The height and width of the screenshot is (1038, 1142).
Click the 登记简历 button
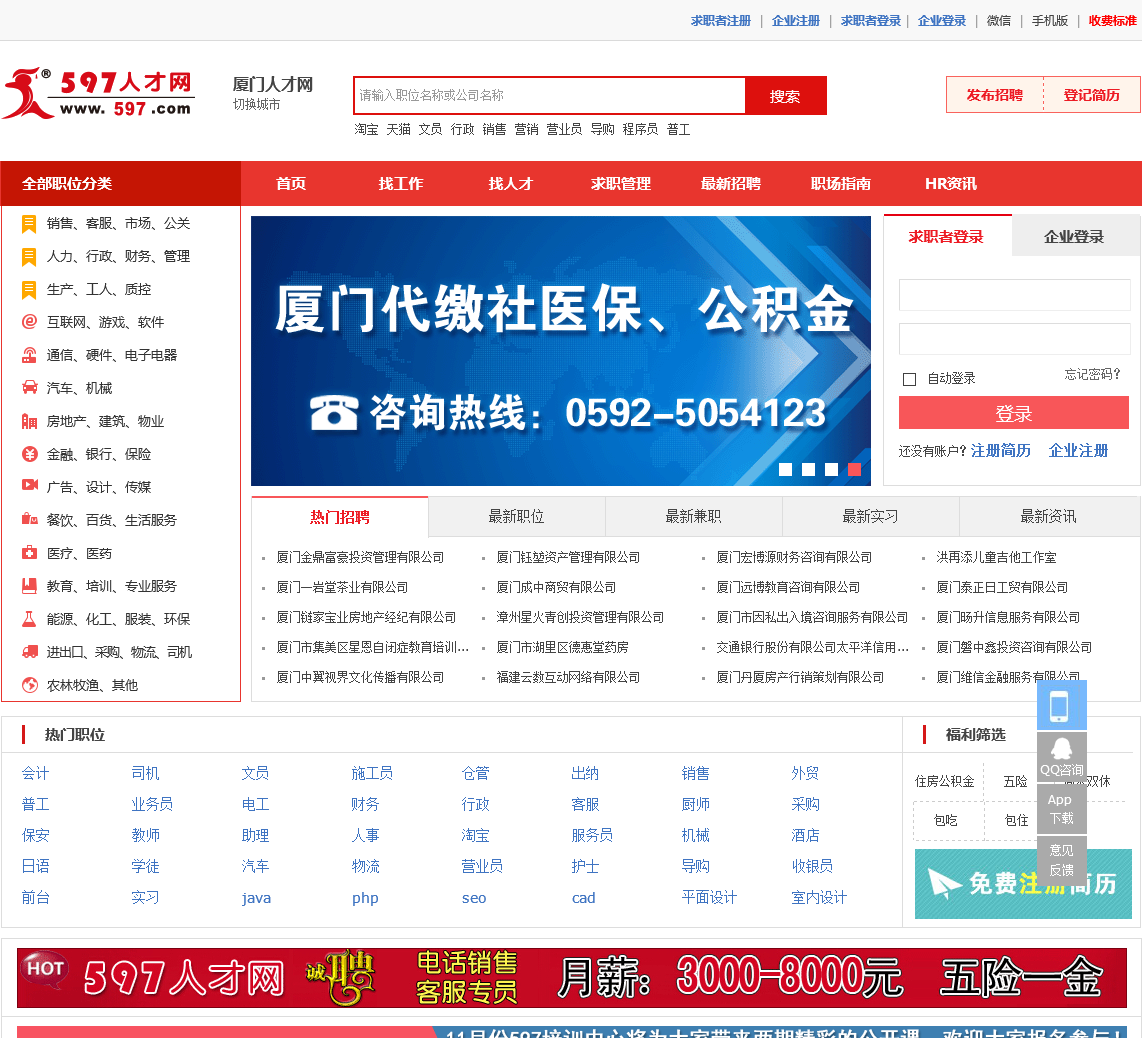point(1091,95)
